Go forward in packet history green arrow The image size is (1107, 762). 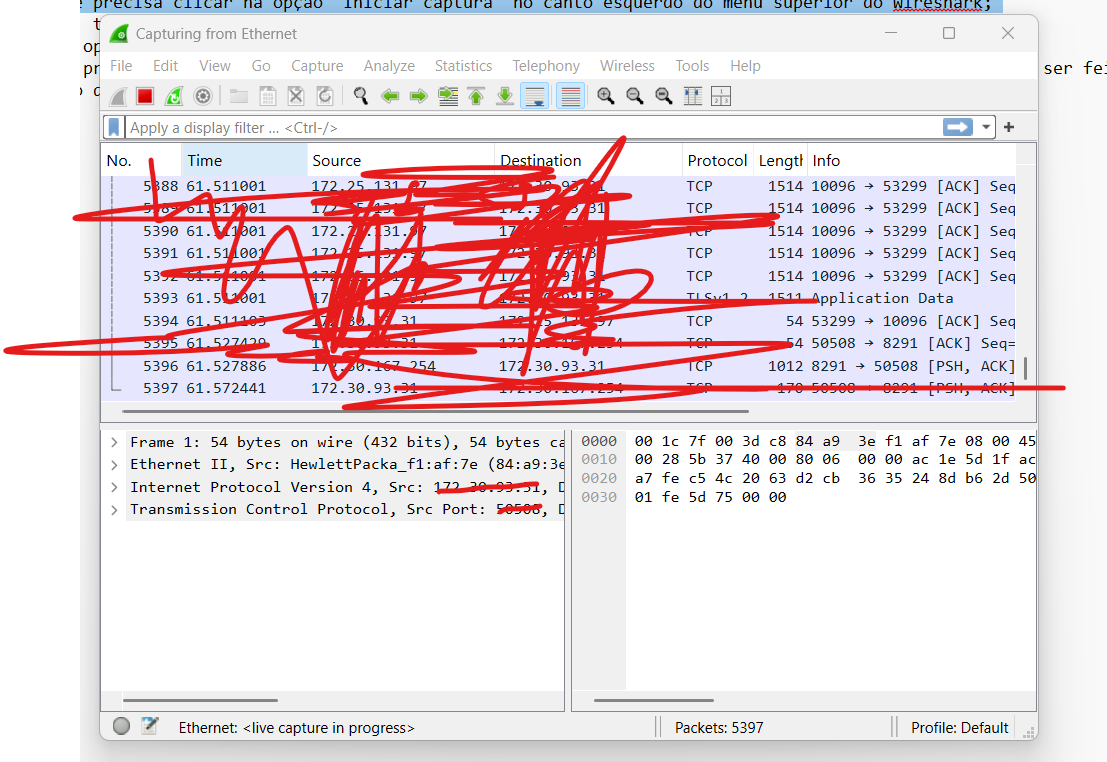[419, 96]
